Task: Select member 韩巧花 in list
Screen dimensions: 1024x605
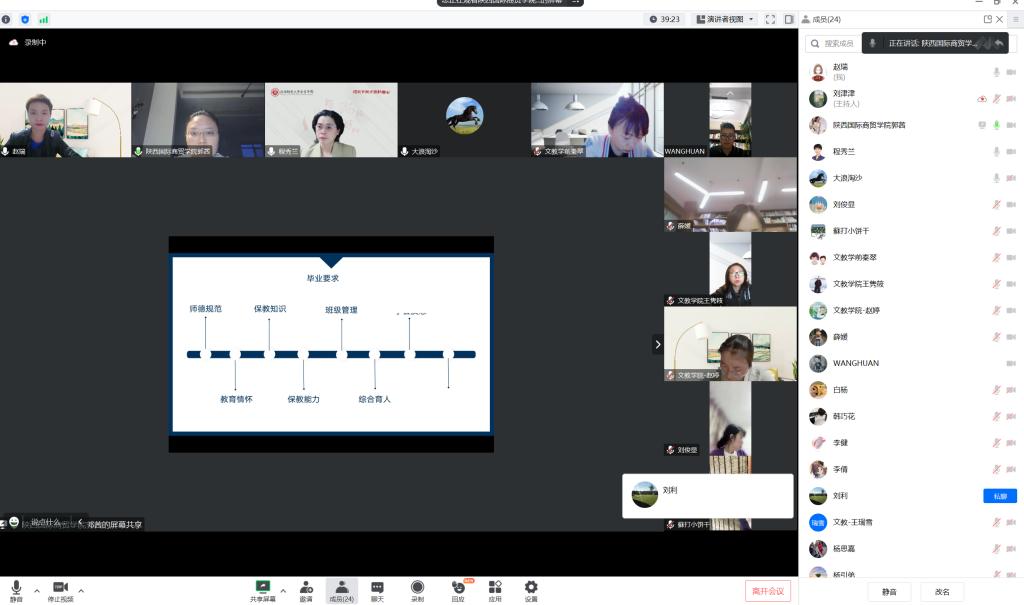Action: [911, 416]
